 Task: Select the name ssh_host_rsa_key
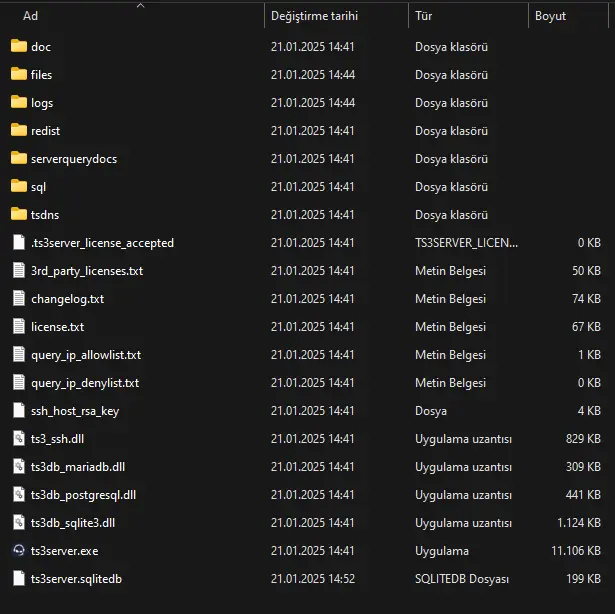click(75, 411)
